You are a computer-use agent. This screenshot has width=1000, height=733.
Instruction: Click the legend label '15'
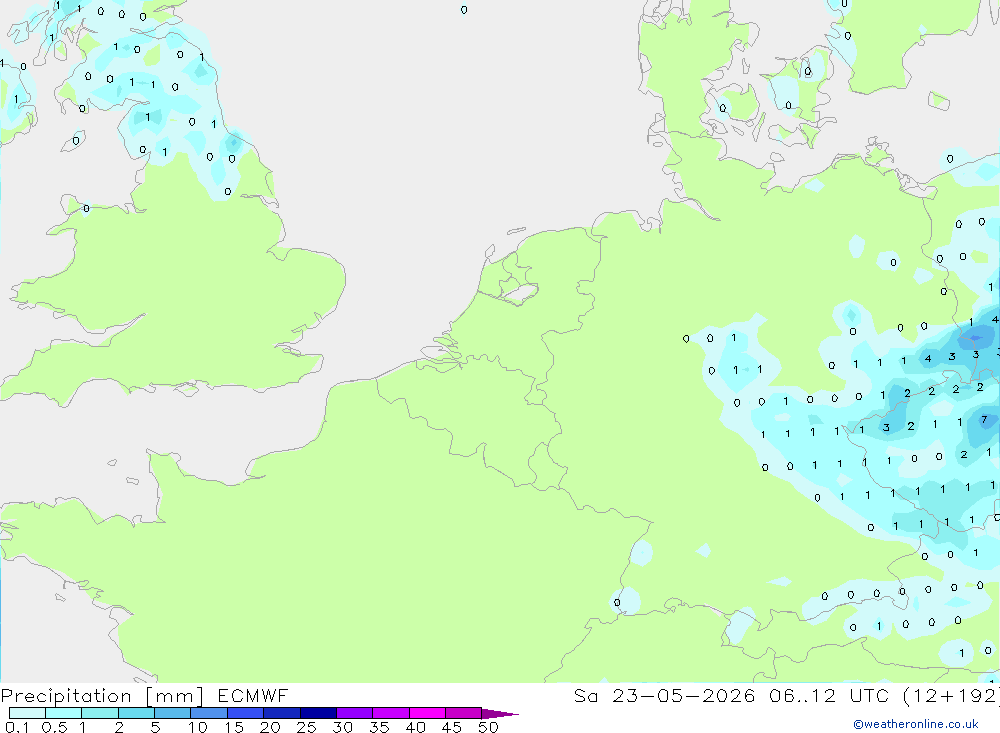click(x=234, y=727)
